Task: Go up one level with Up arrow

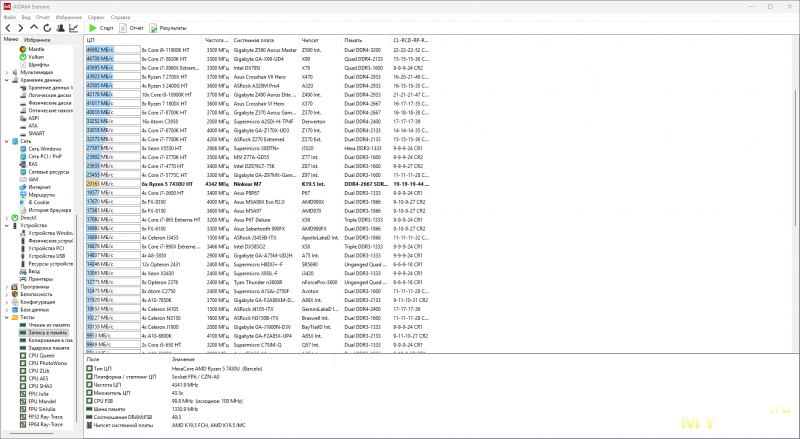Action: pos(34,28)
